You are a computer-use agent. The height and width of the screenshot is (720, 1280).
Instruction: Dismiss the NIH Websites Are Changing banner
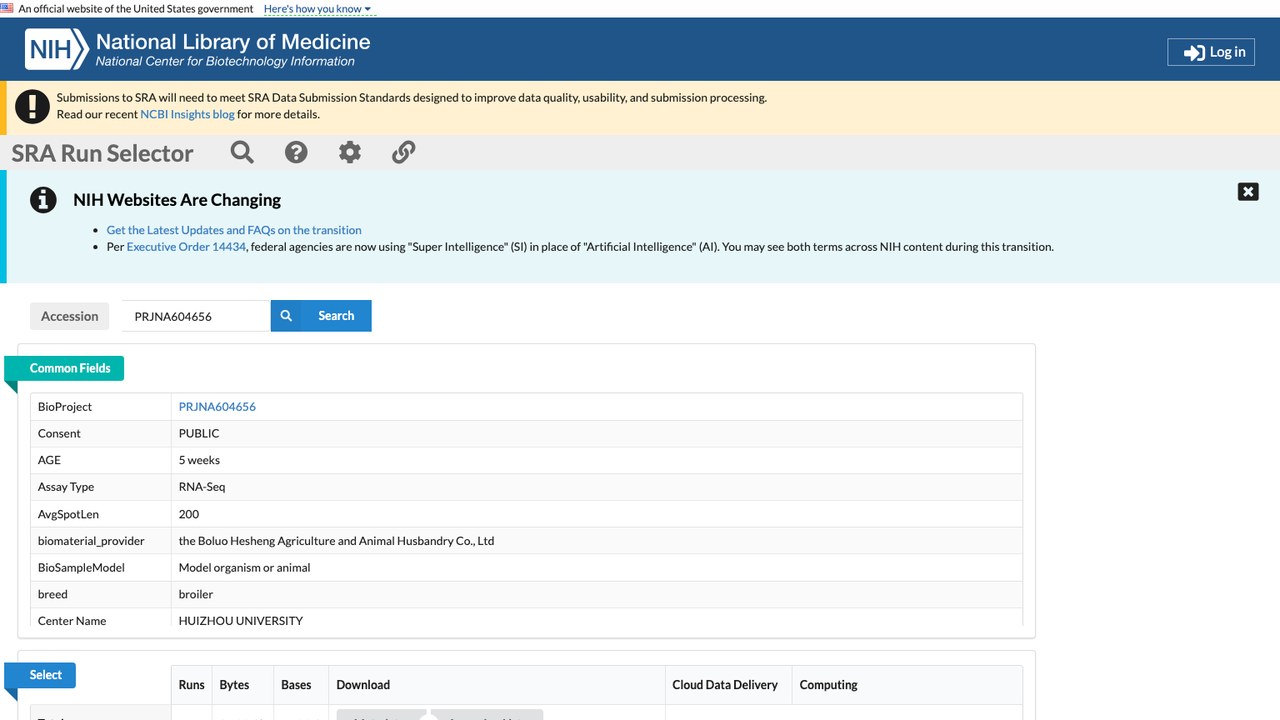(1248, 192)
